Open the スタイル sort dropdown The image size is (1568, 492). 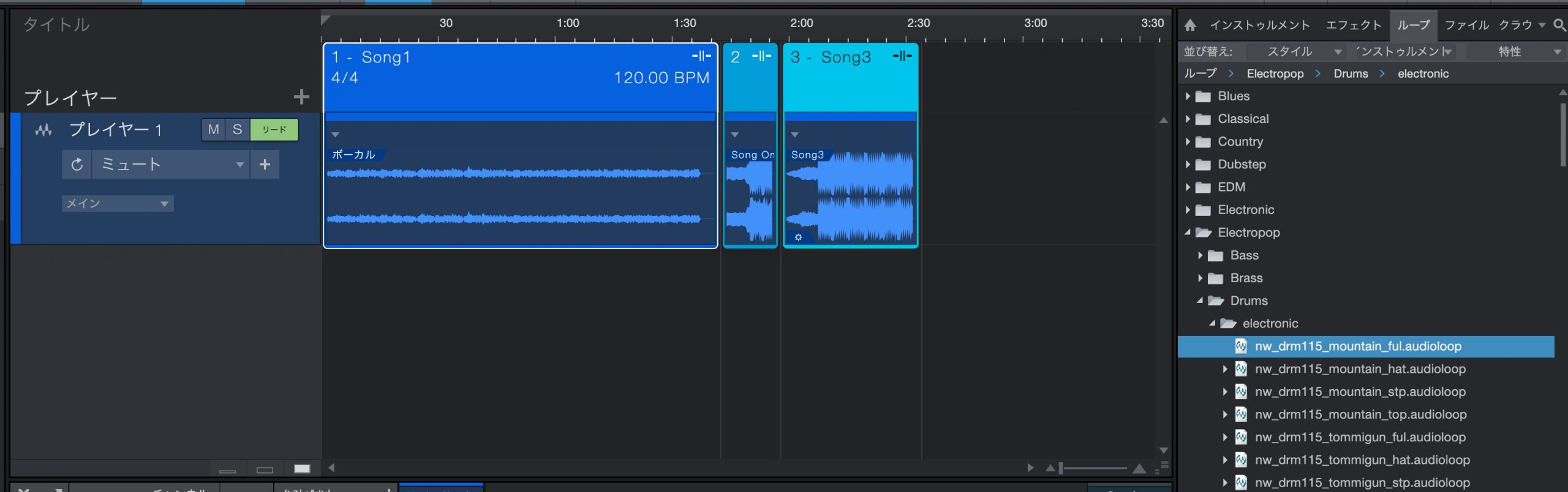[1297, 52]
